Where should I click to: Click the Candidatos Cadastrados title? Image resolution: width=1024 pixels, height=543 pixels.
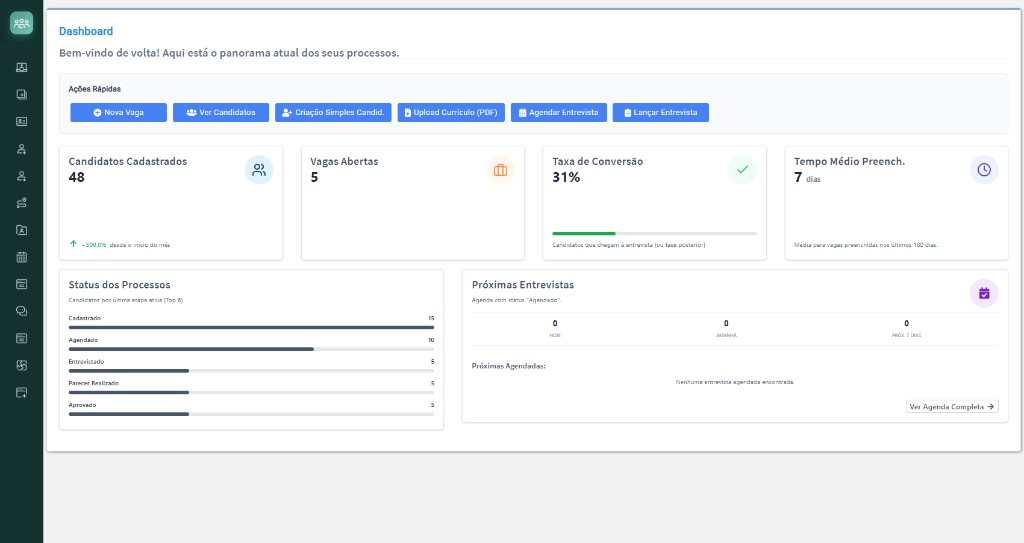click(128, 161)
